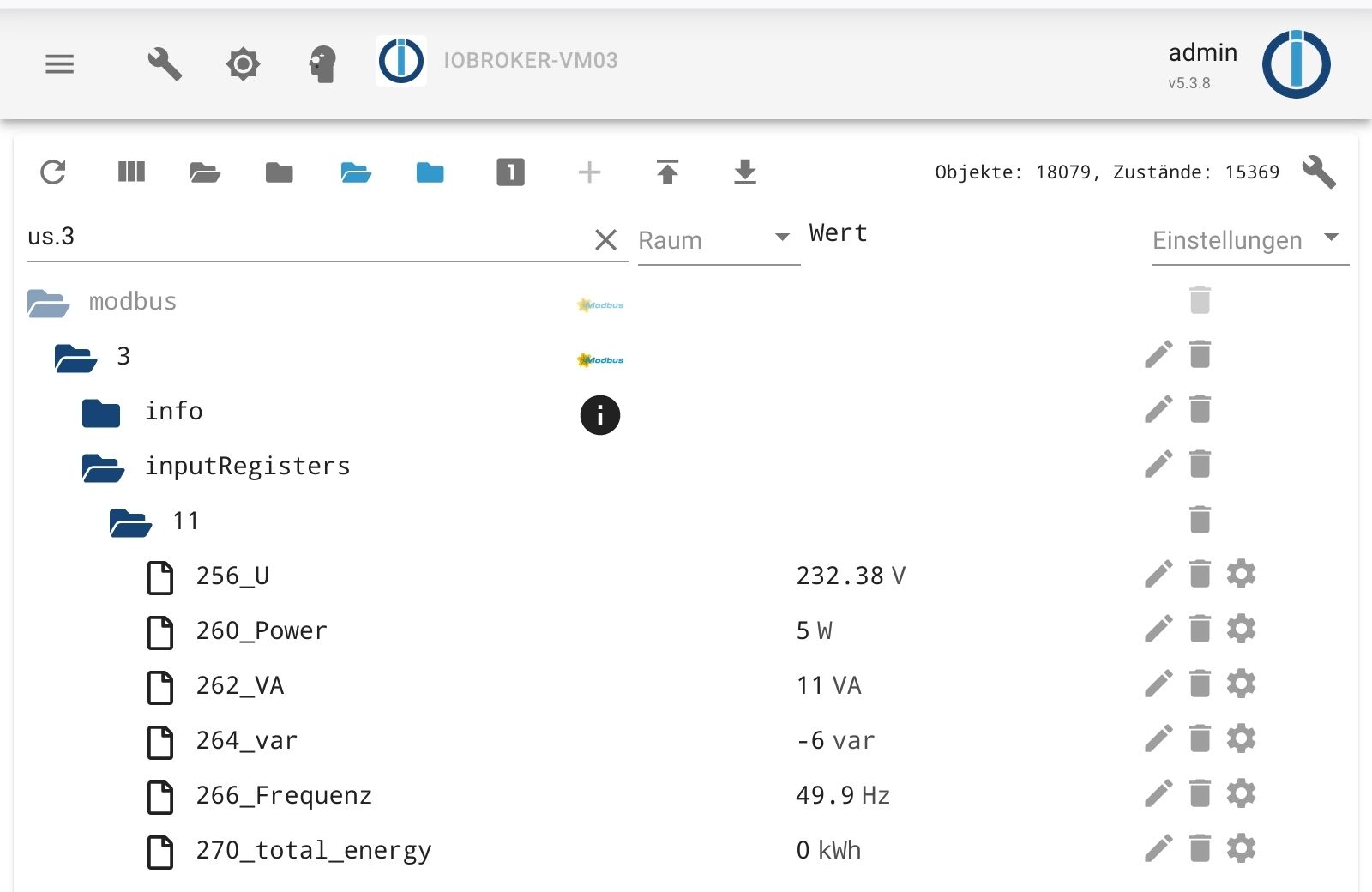Delete the 262_VA object

1200,684
